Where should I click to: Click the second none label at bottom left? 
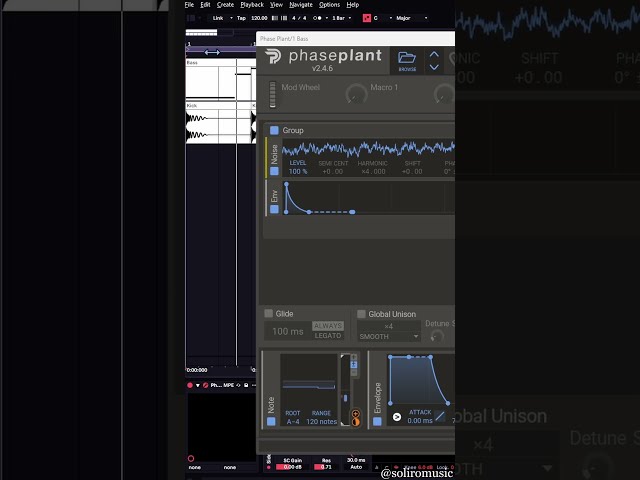[x=230, y=467]
